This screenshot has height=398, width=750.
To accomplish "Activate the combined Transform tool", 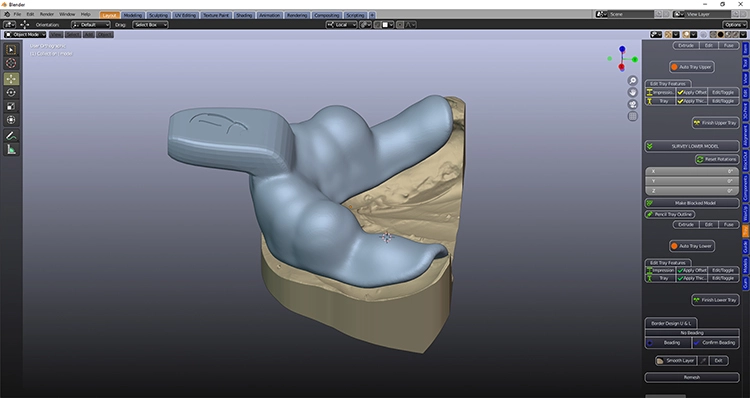I will pyautogui.click(x=11, y=120).
